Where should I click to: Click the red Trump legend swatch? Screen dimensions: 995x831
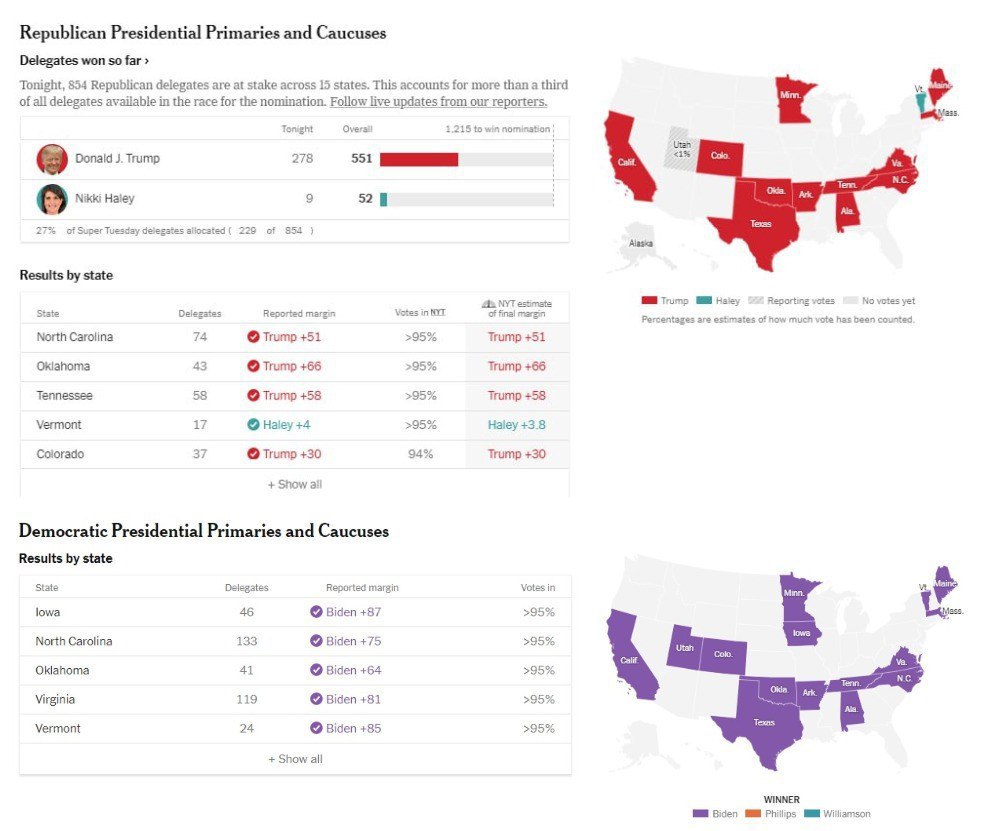pyautogui.click(x=649, y=301)
